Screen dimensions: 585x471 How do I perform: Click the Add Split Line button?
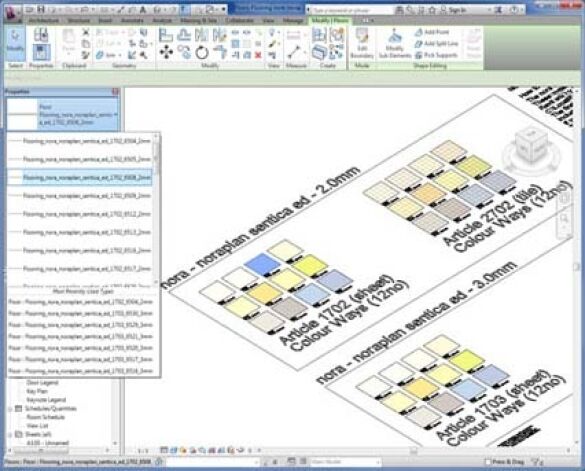(x=436, y=44)
